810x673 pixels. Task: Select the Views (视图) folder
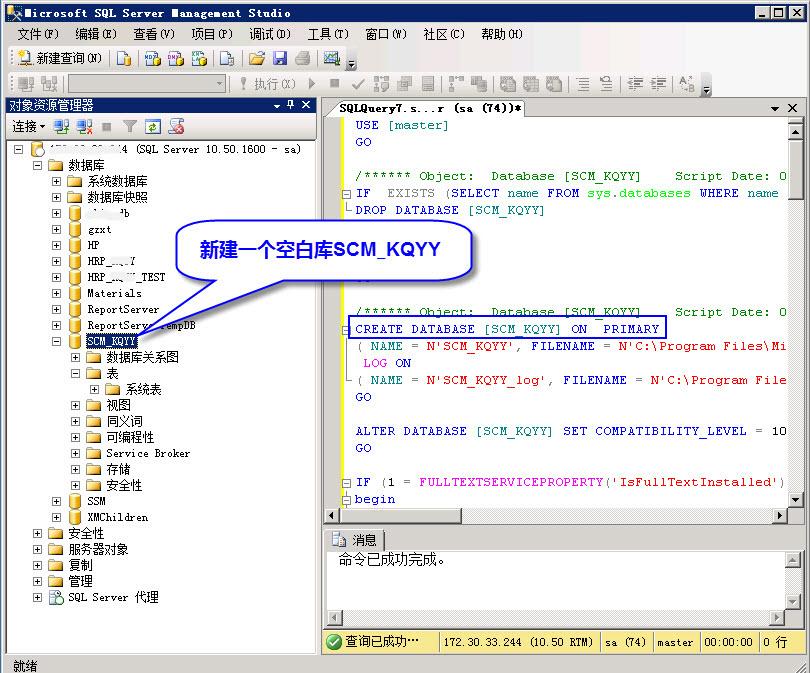pos(118,405)
